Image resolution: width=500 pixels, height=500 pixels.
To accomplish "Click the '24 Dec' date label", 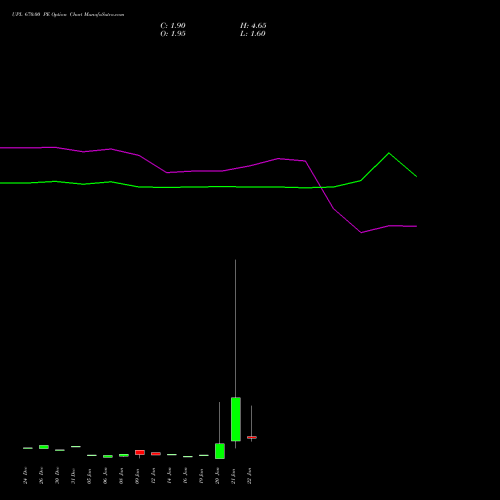I will coord(26,476).
